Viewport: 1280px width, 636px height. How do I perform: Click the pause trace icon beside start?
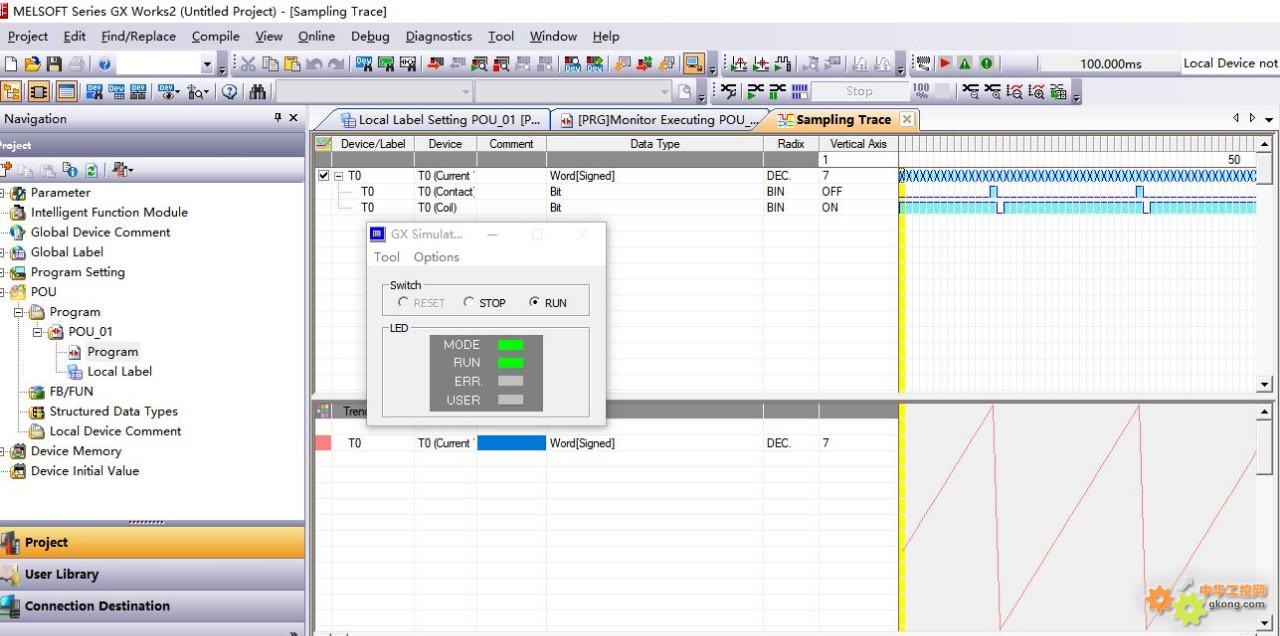coord(776,91)
